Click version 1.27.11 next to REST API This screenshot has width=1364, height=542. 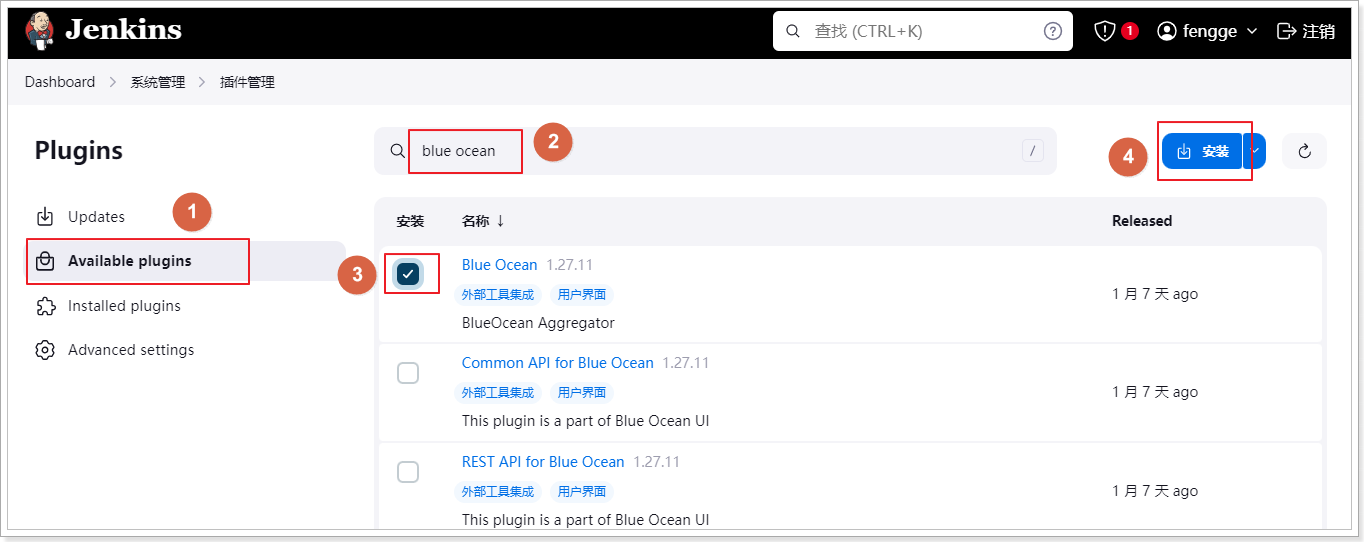657,462
